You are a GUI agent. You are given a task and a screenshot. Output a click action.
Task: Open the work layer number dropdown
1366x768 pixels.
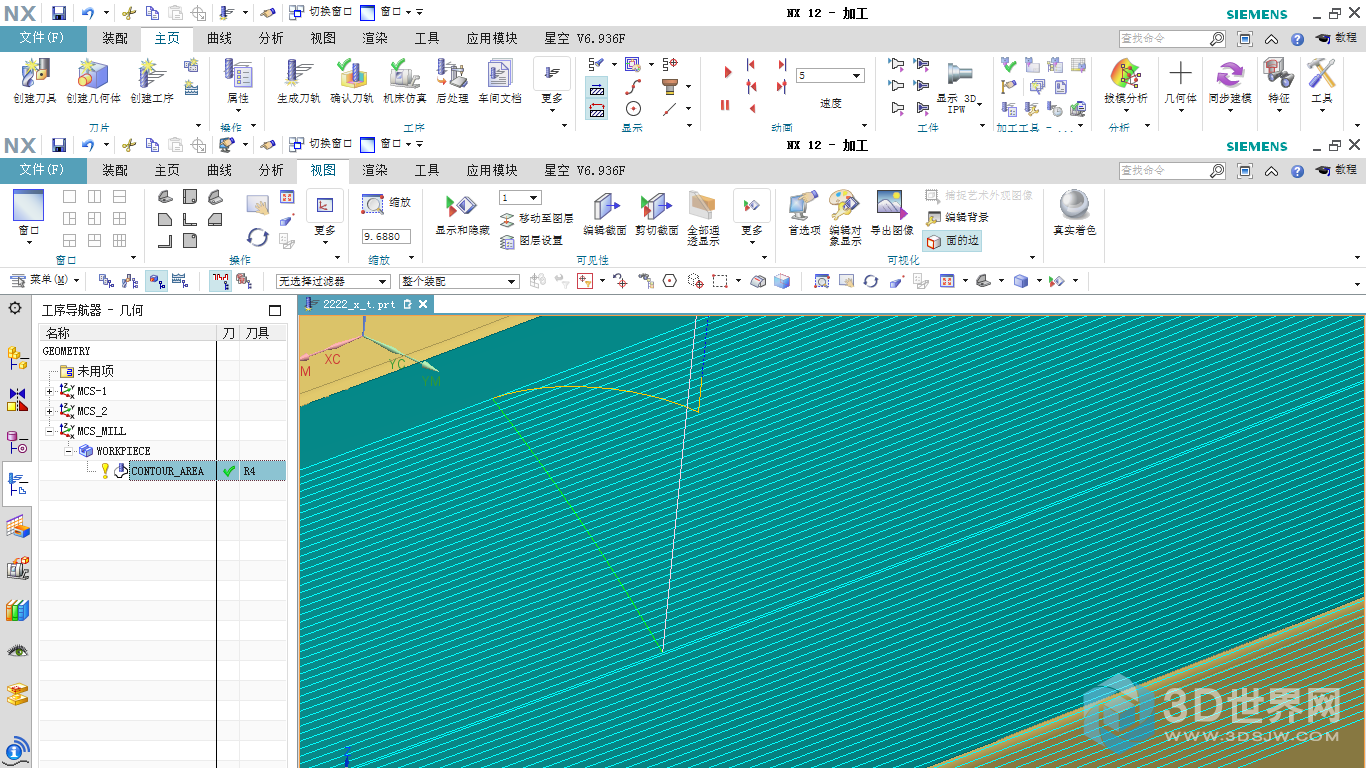[534, 198]
